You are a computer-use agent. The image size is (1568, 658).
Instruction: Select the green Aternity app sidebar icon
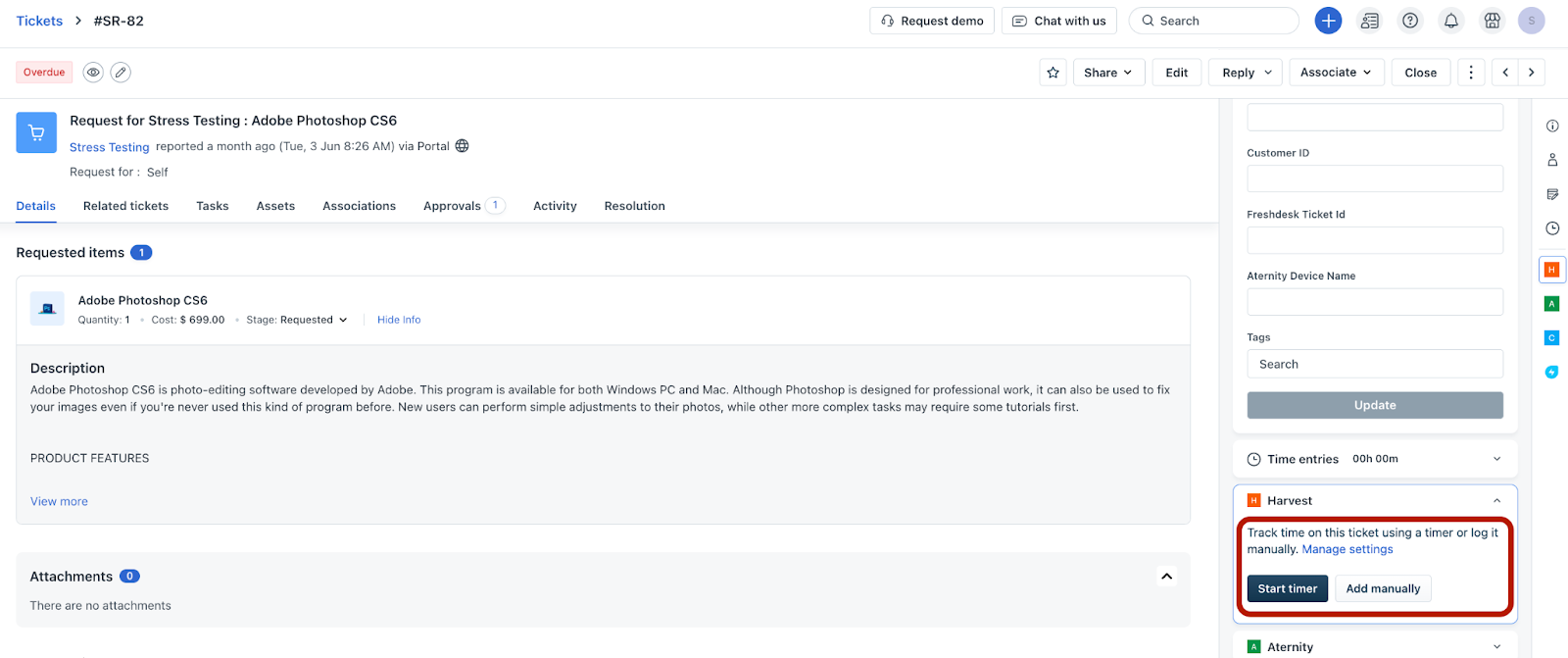click(1551, 304)
